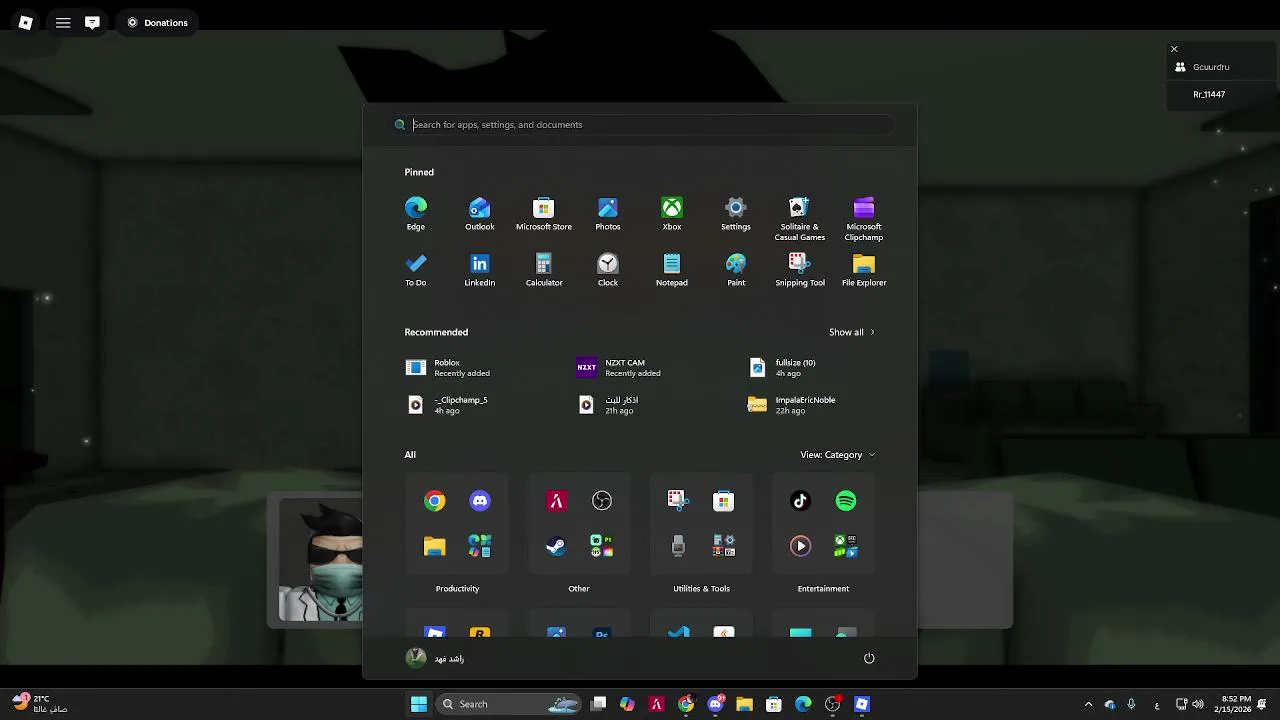Open TikTok in Entertainment category
1280x720 pixels.
click(800, 501)
